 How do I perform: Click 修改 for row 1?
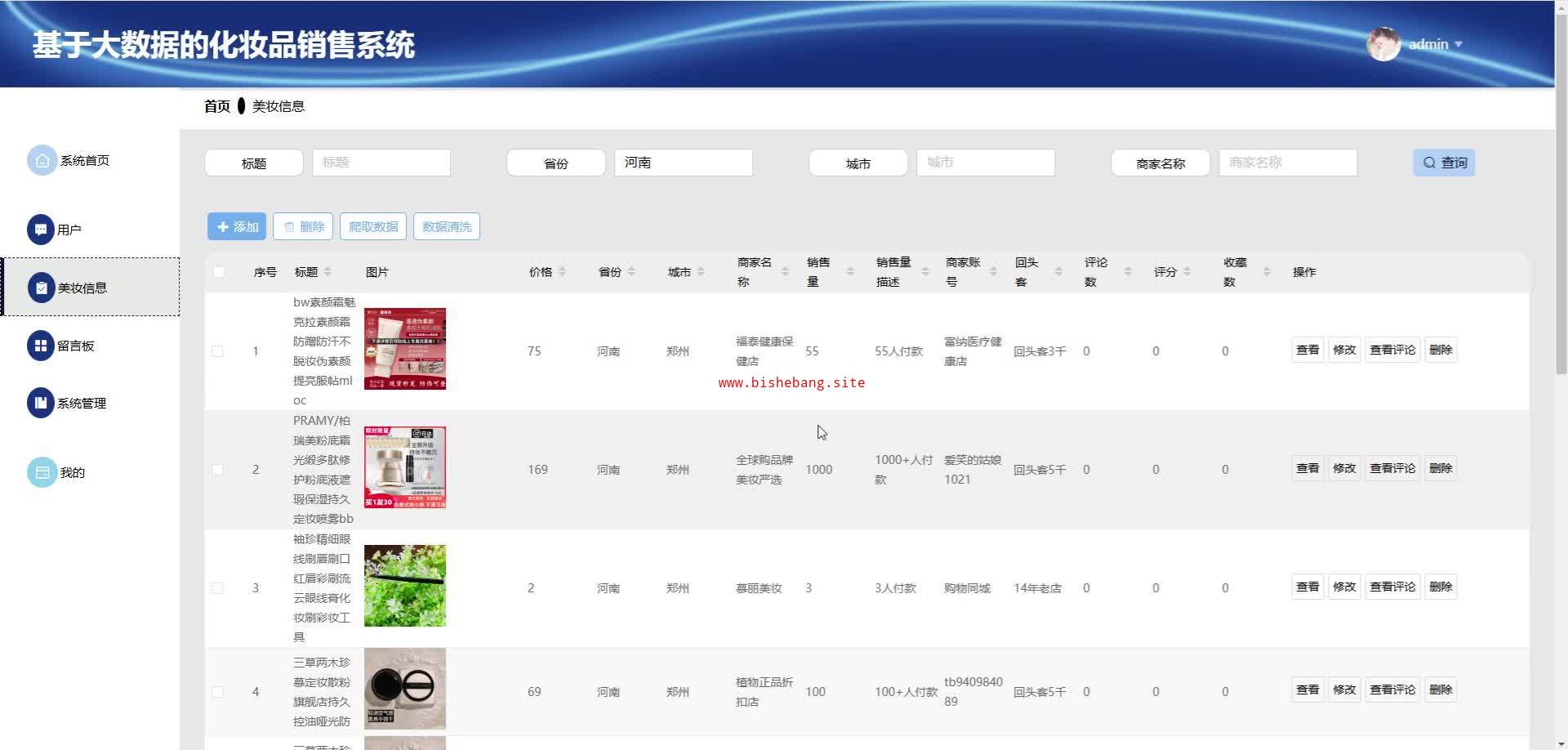tap(1344, 350)
